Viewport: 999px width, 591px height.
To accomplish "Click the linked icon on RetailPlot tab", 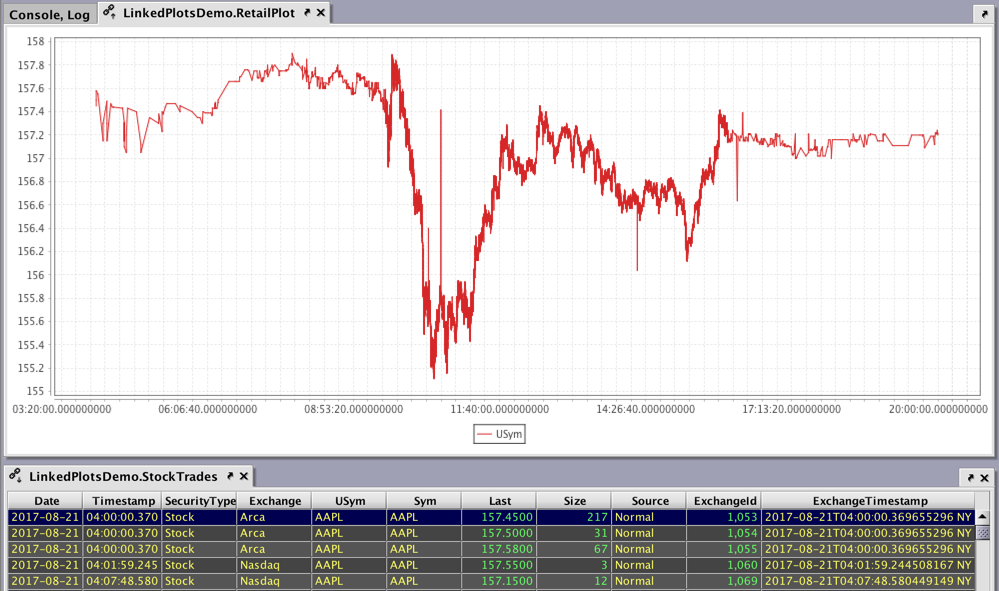I will tap(110, 13).
